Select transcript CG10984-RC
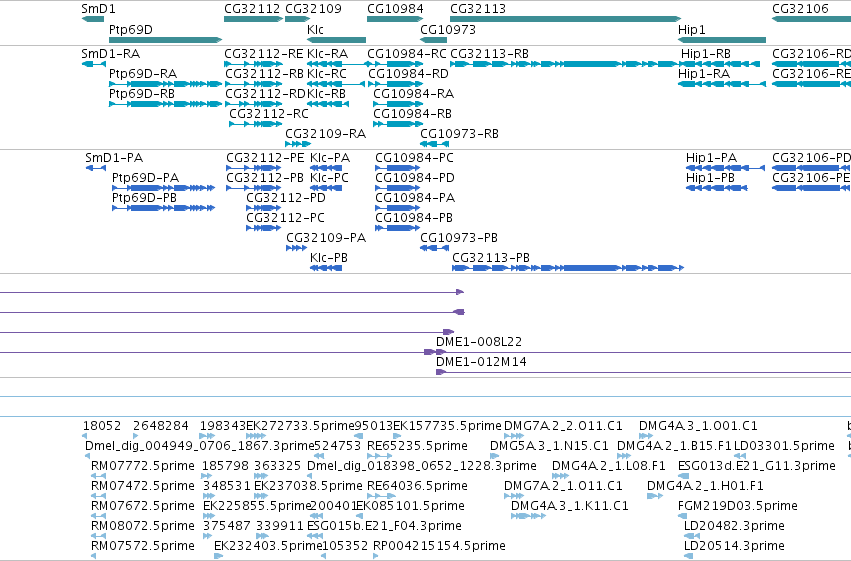Image resolution: width=851 pixels, height=561 pixels. (x=395, y=64)
